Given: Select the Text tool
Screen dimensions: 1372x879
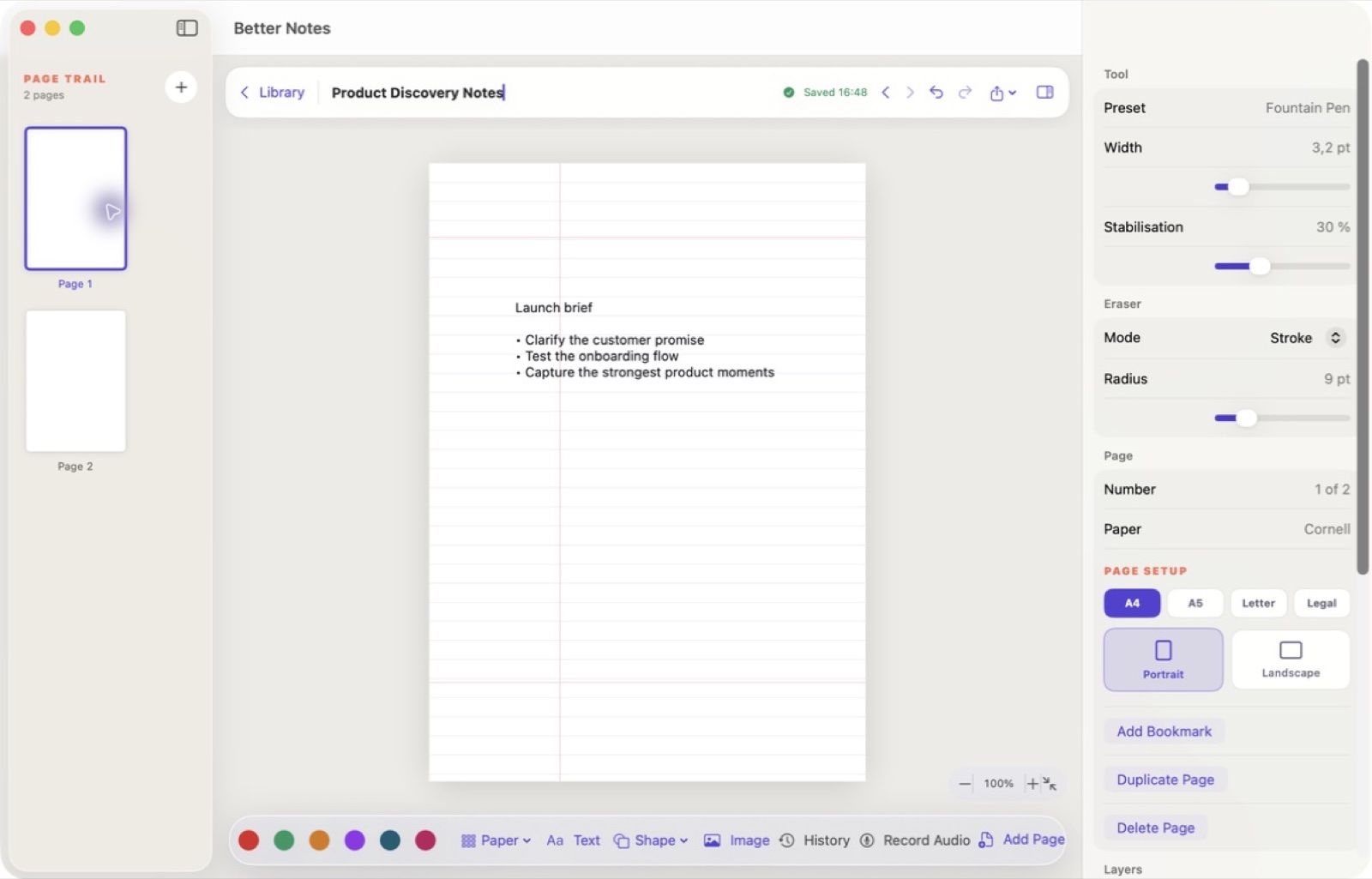Looking at the screenshot, I should 574,840.
